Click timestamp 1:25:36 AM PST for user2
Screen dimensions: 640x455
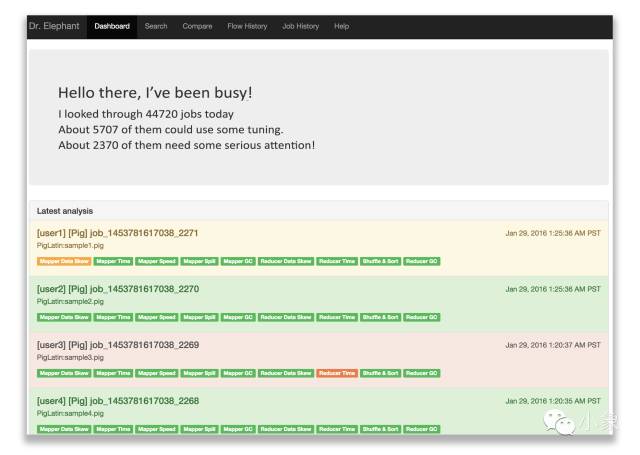click(553, 289)
